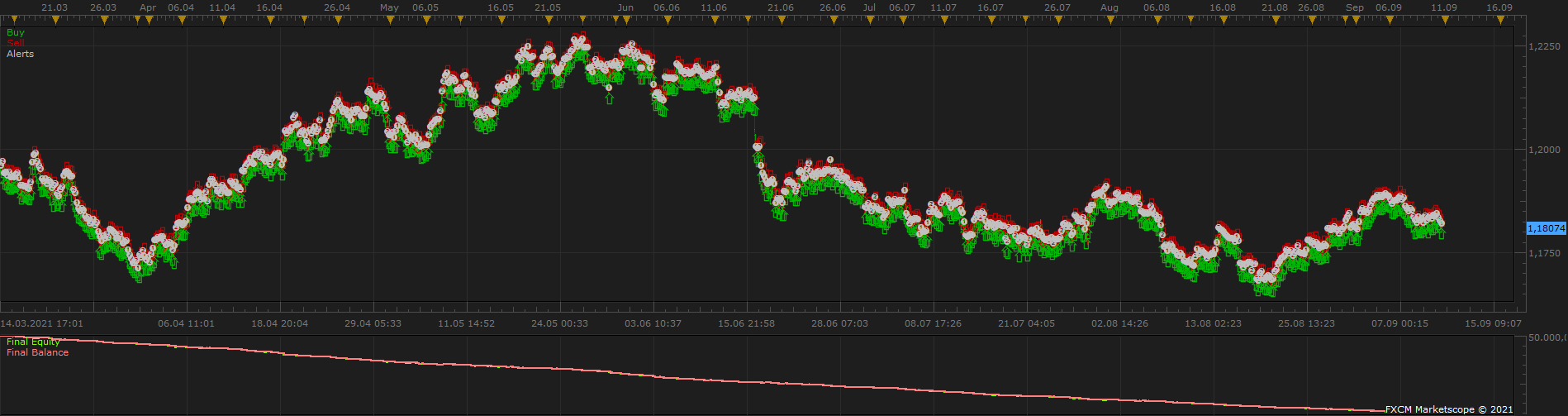Image resolution: width=1568 pixels, height=416 pixels.
Task: Click the timeline marker below Apr
Action: (149, 20)
